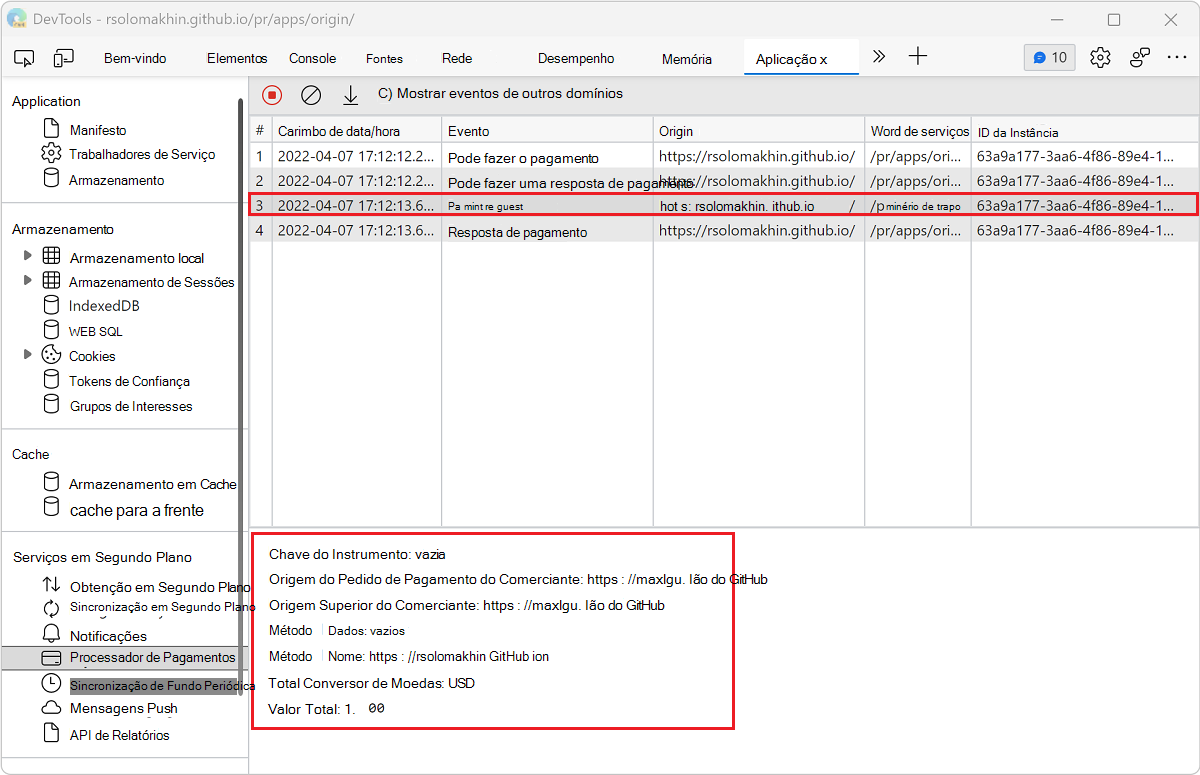Switch to the Rede tab
The width and height of the screenshot is (1200, 775).
[456, 58]
